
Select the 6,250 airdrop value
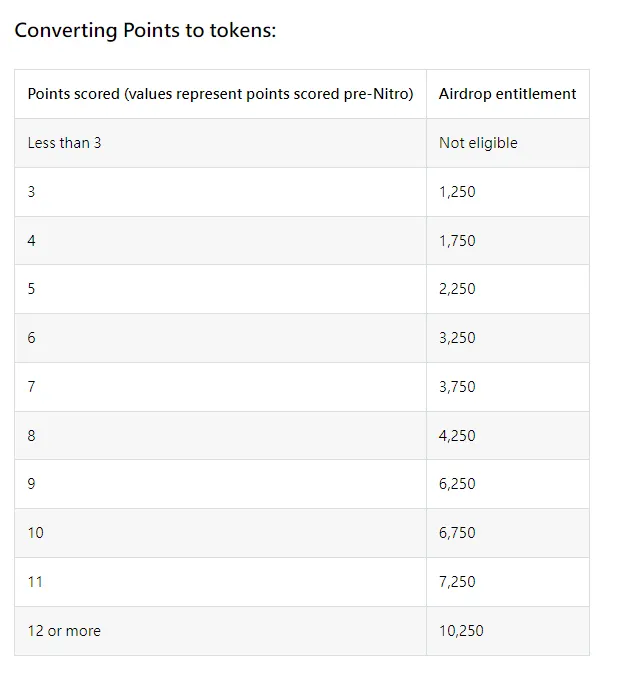click(457, 484)
